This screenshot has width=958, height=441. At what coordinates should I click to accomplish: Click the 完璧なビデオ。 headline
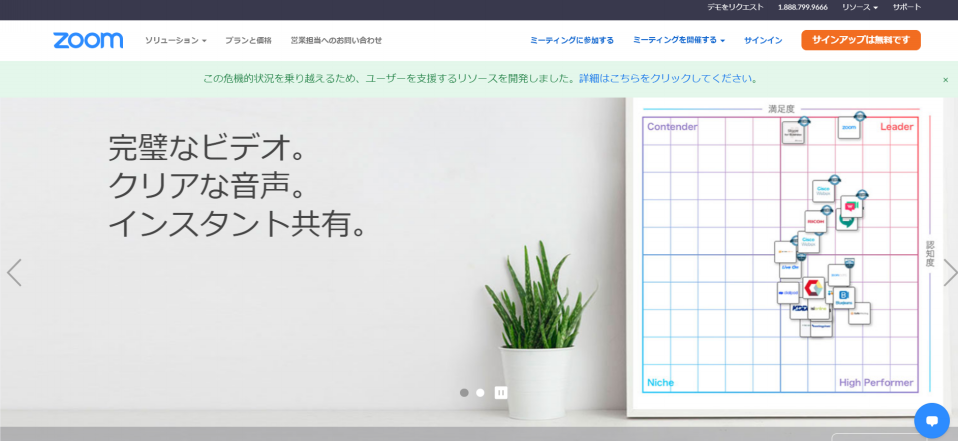point(207,148)
